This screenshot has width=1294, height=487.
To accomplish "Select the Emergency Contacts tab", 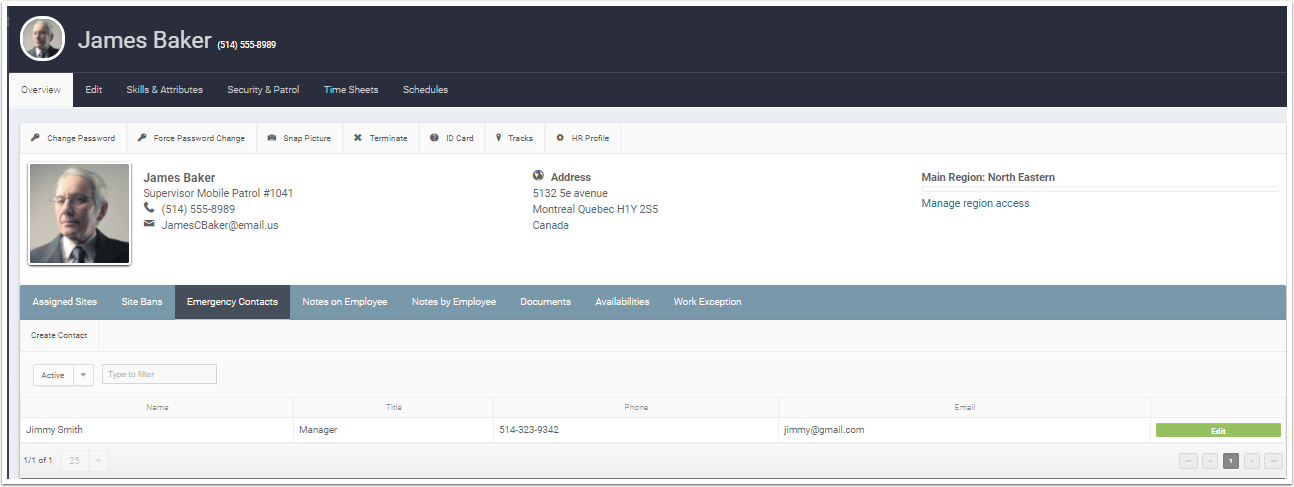I will tap(232, 302).
